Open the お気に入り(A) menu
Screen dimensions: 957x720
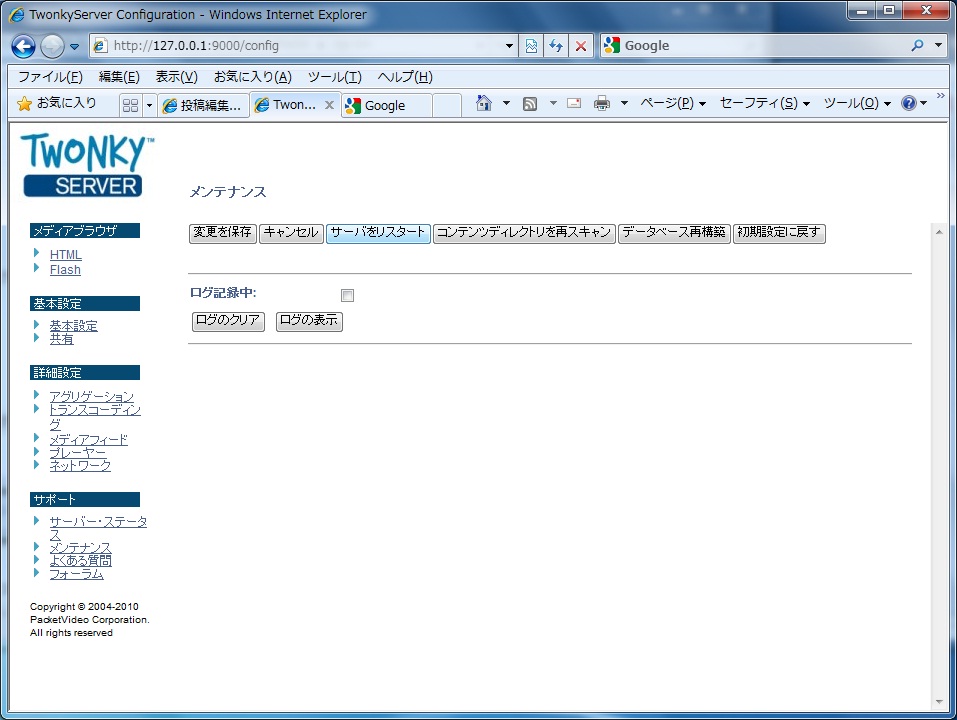pyautogui.click(x=253, y=77)
